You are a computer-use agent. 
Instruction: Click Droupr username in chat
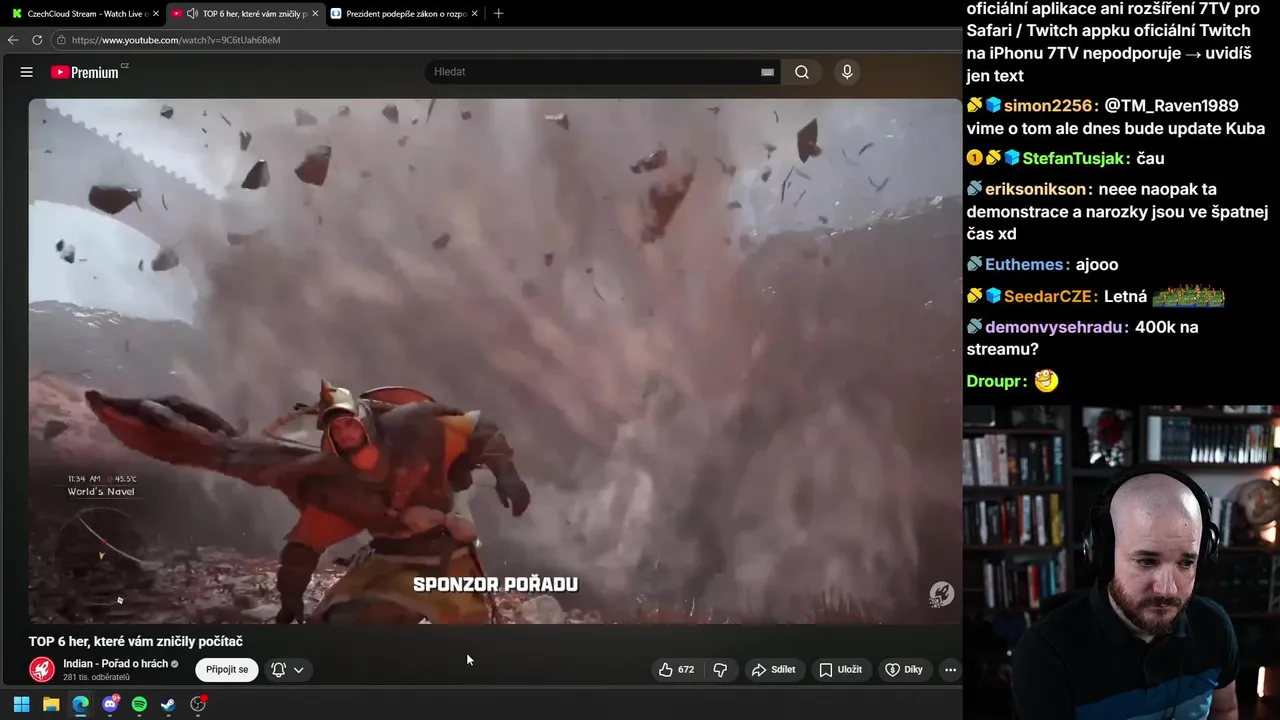(996, 382)
